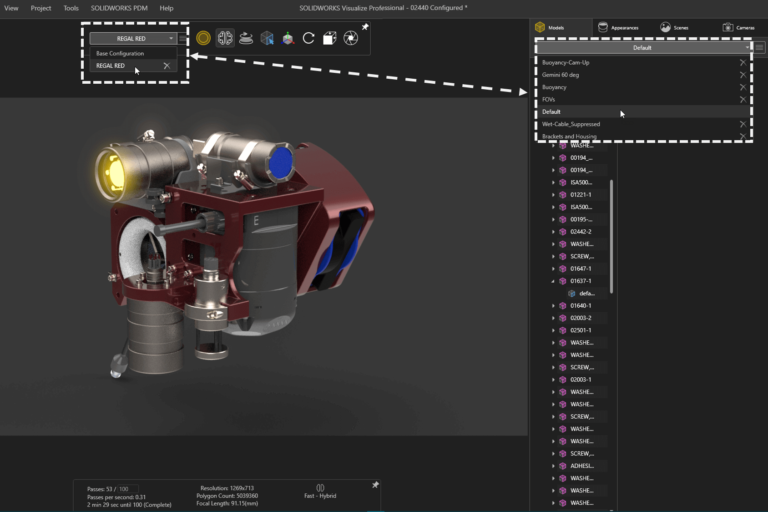Switch to the Scenes tab
This screenshot has width=768, height=512.
coord(674,27)
